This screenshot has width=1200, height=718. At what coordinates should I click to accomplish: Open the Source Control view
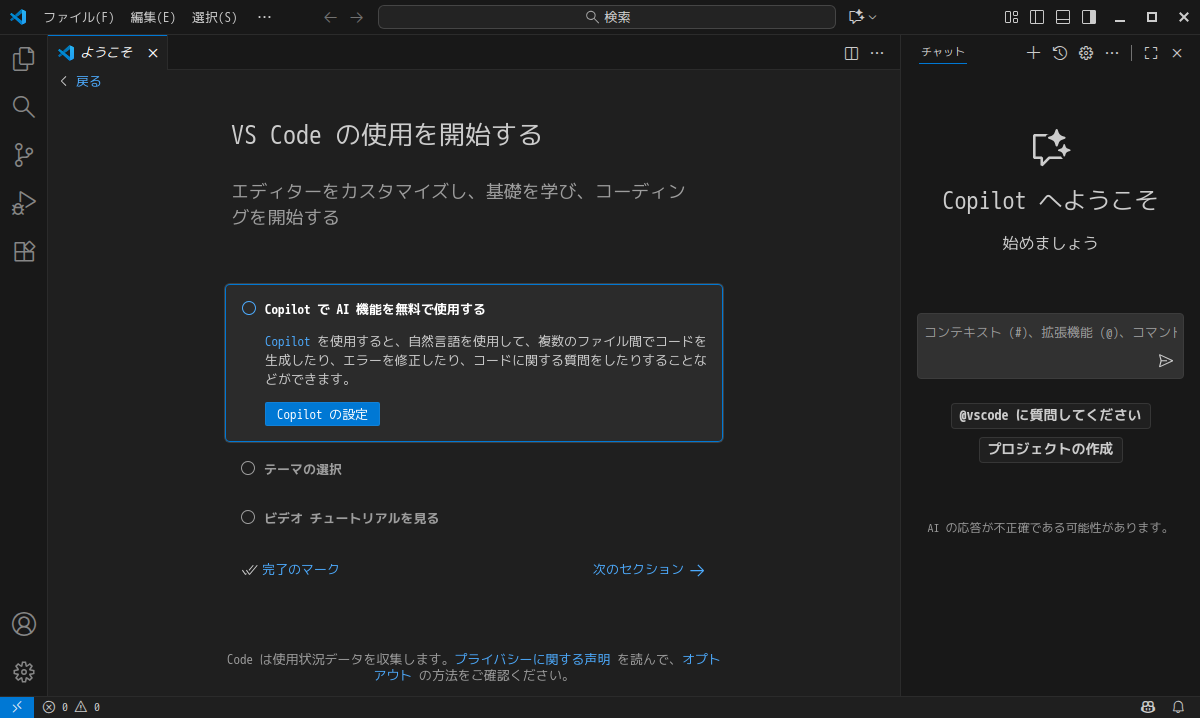[x=23, y=155]
